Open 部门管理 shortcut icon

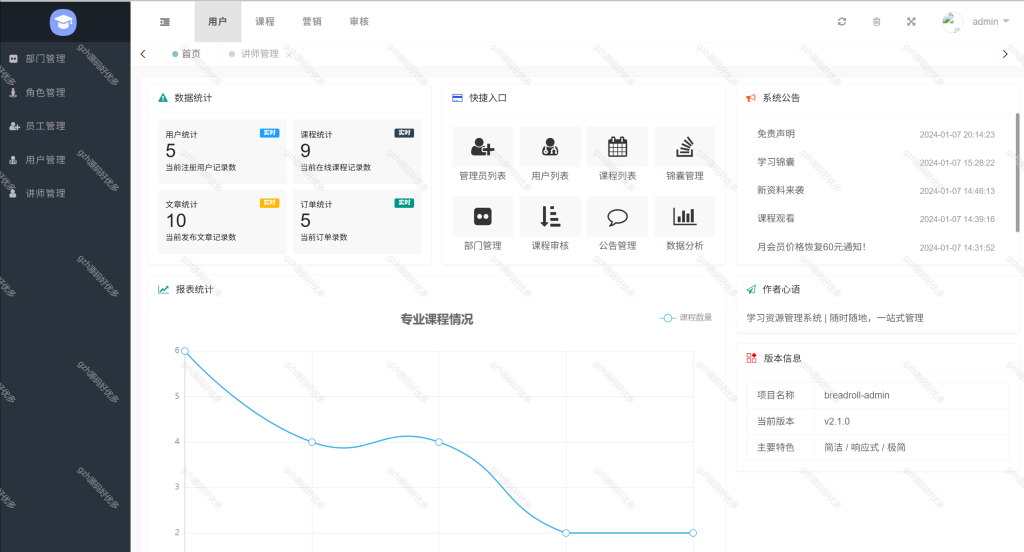(483, 216)
